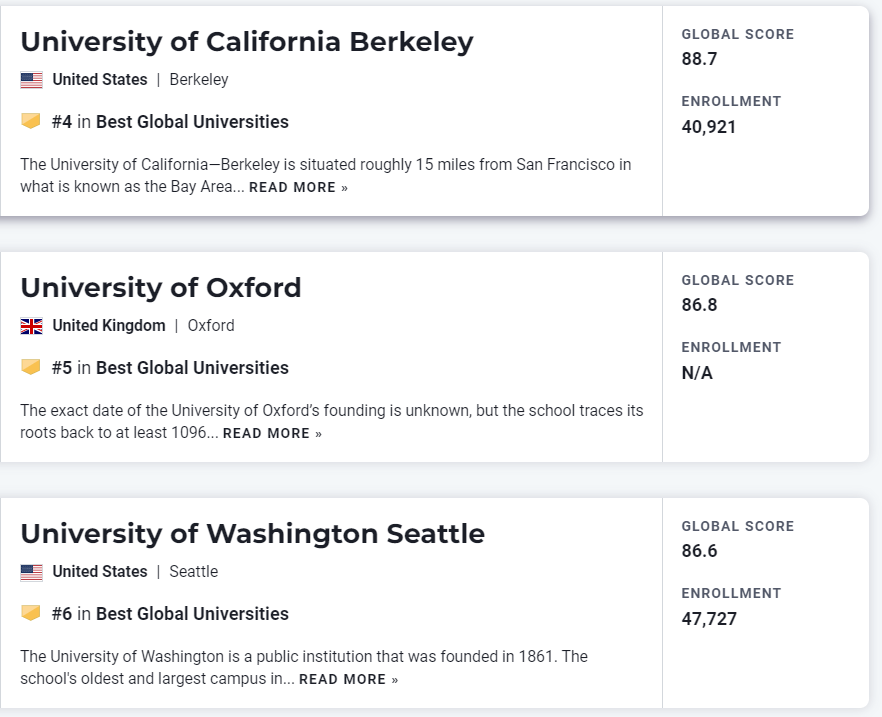882x717 pixels.
Task: Click Best Global Universities link for #4
Action: pyautogui.click(x=192, y=122)
